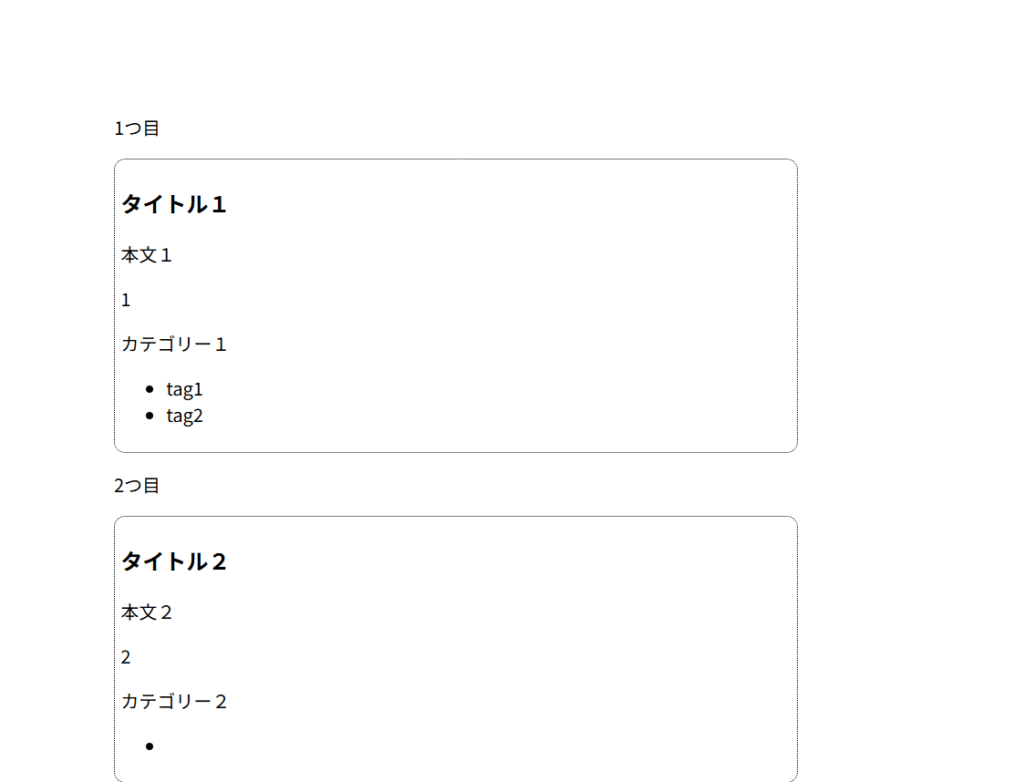Click the "カテゴリー２" category text
The height and width of the screenshot is (782, 1024).
tap(174, 701)
